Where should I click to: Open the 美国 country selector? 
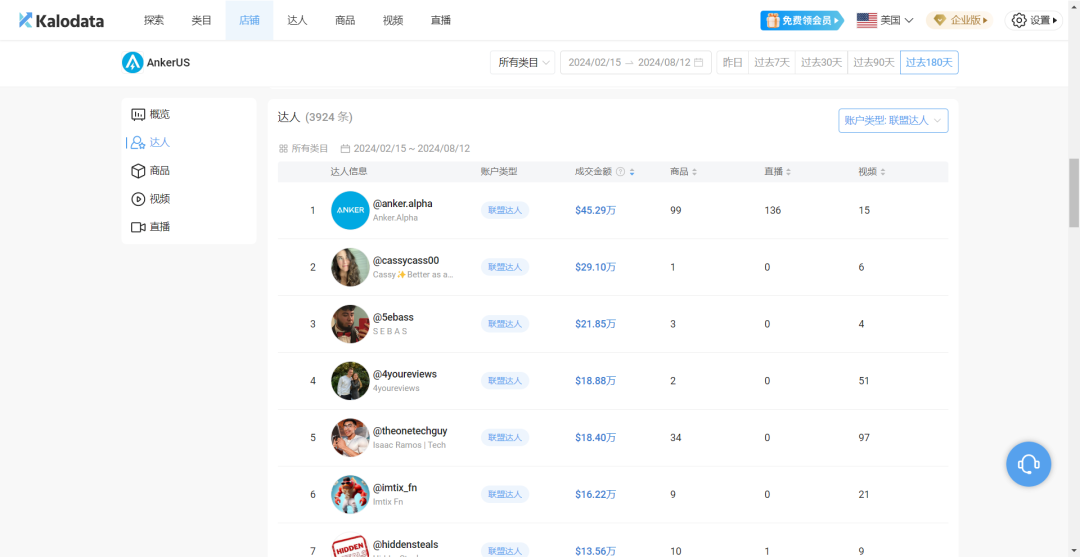tap(885, 20)
